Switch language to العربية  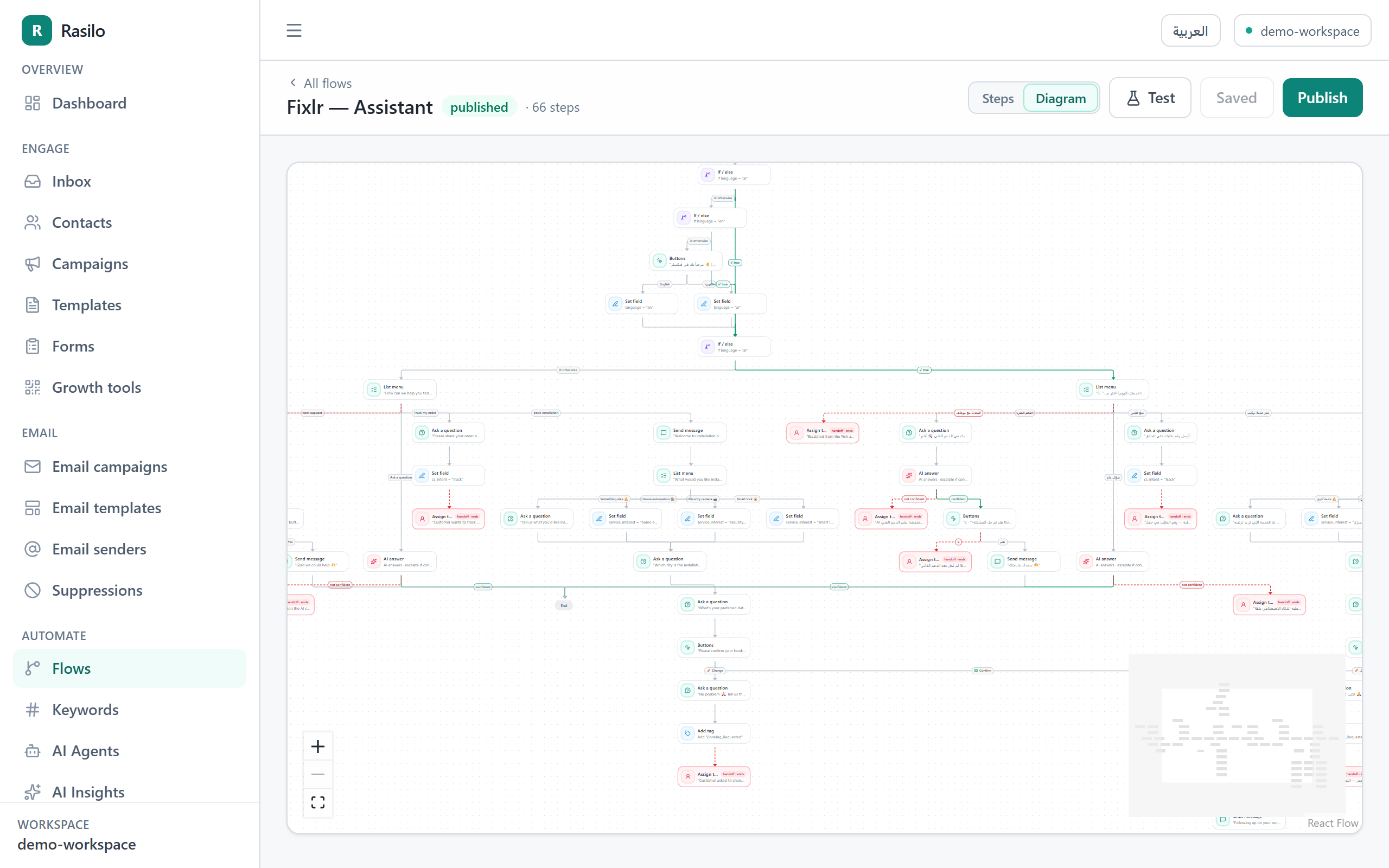[1190, 31]
